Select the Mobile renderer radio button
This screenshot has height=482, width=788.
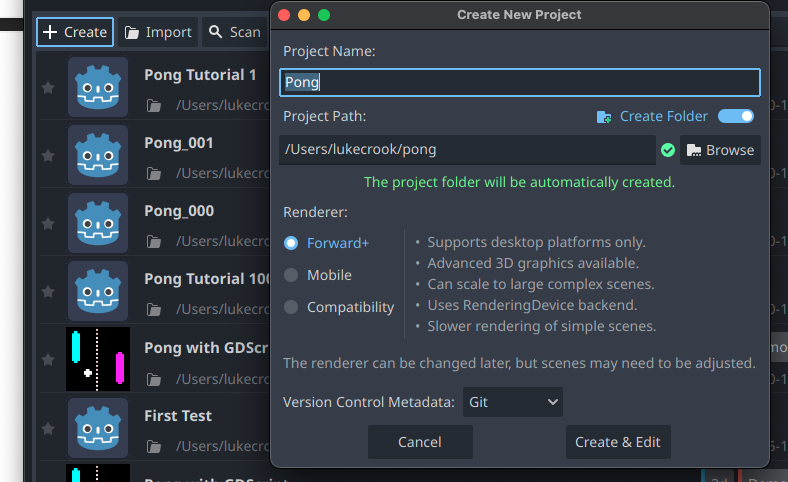coord(291,275)
